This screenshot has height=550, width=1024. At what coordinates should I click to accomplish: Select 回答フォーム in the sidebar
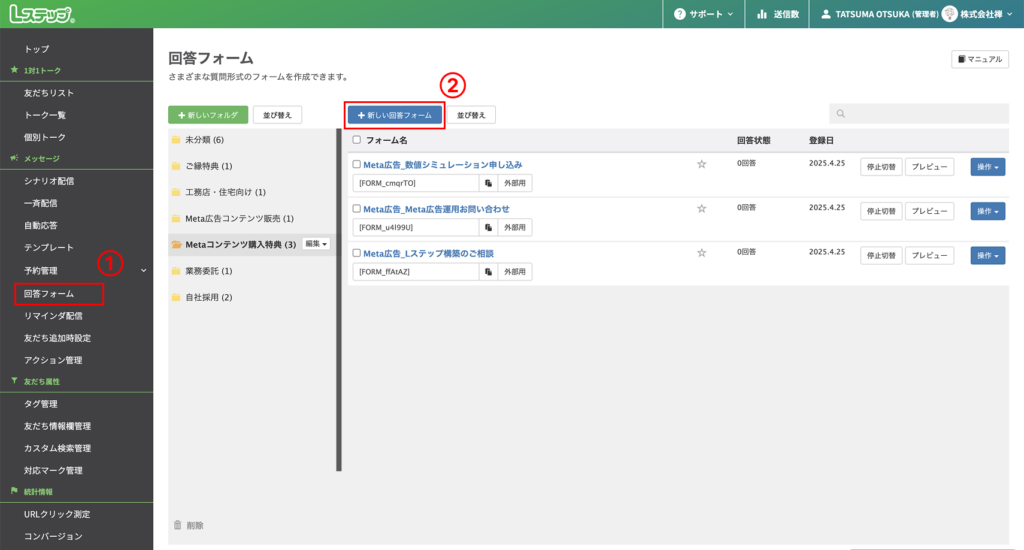click(x=48, y=294)
